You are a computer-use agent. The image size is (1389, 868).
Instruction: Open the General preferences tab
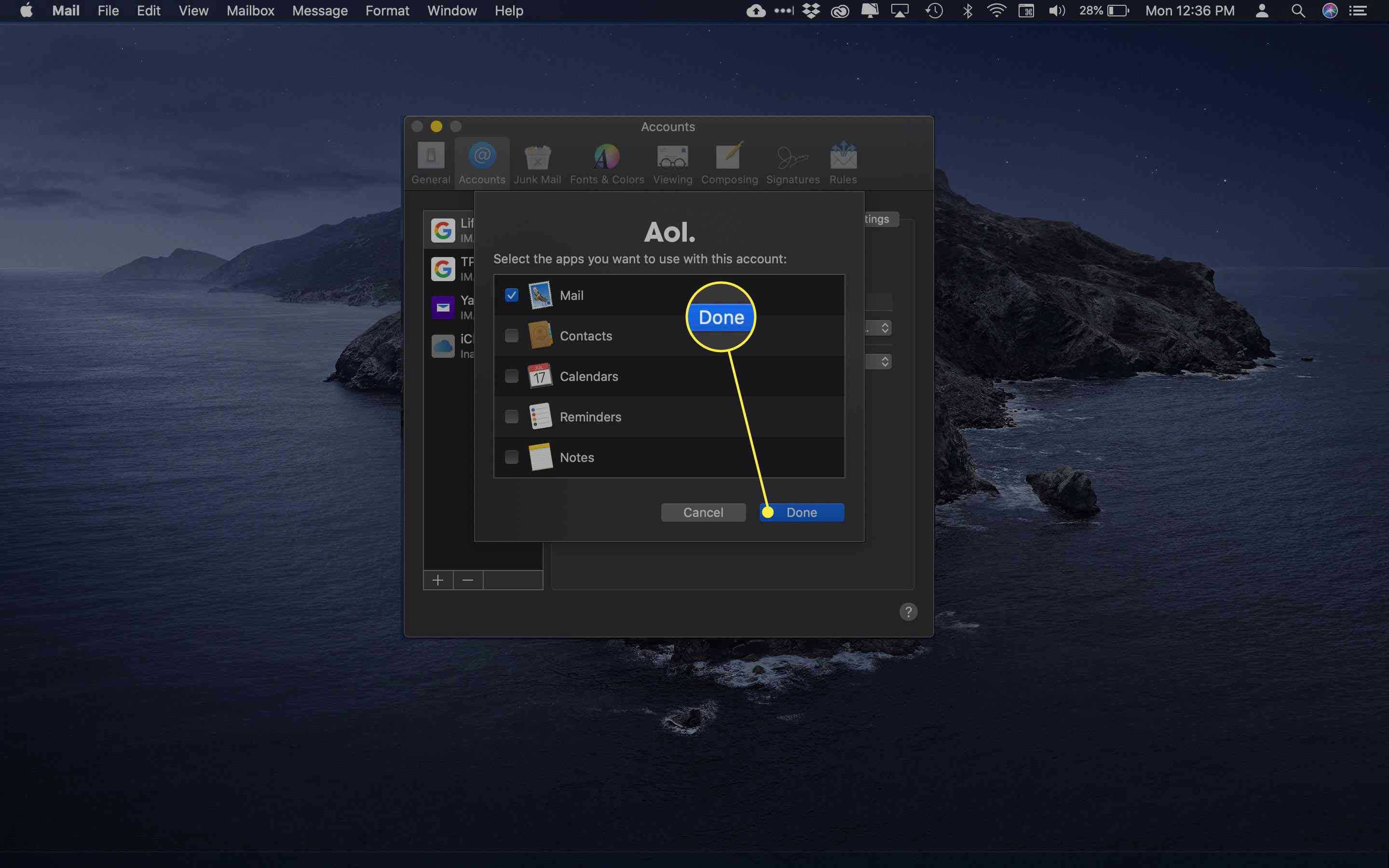point(431,163)
